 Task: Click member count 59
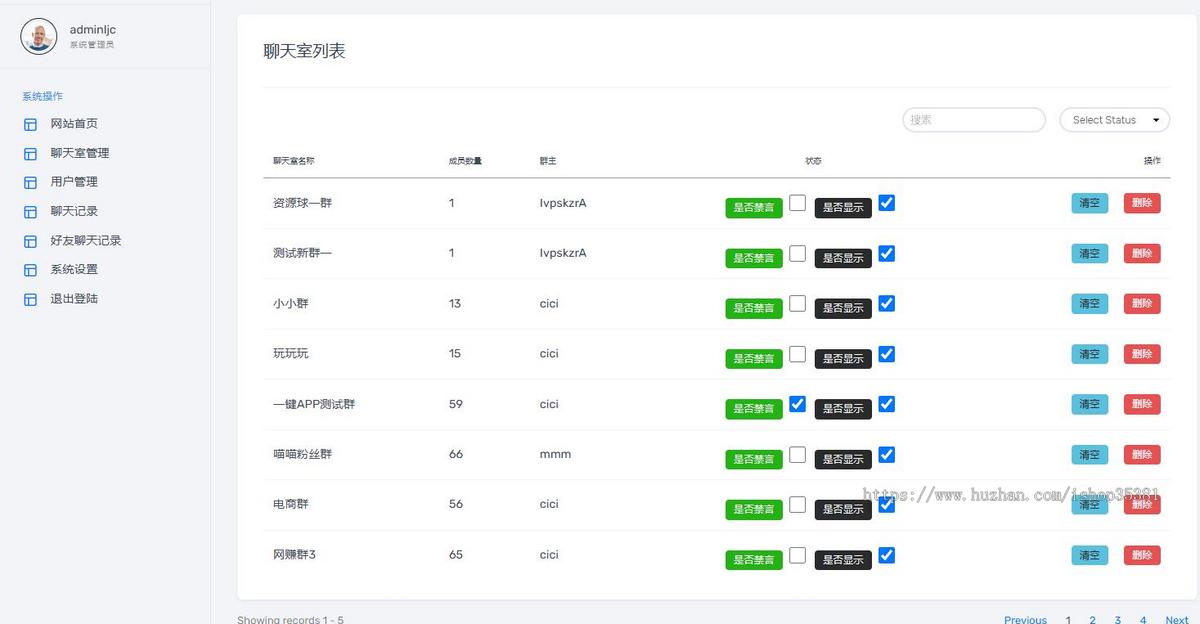[456, 404]
